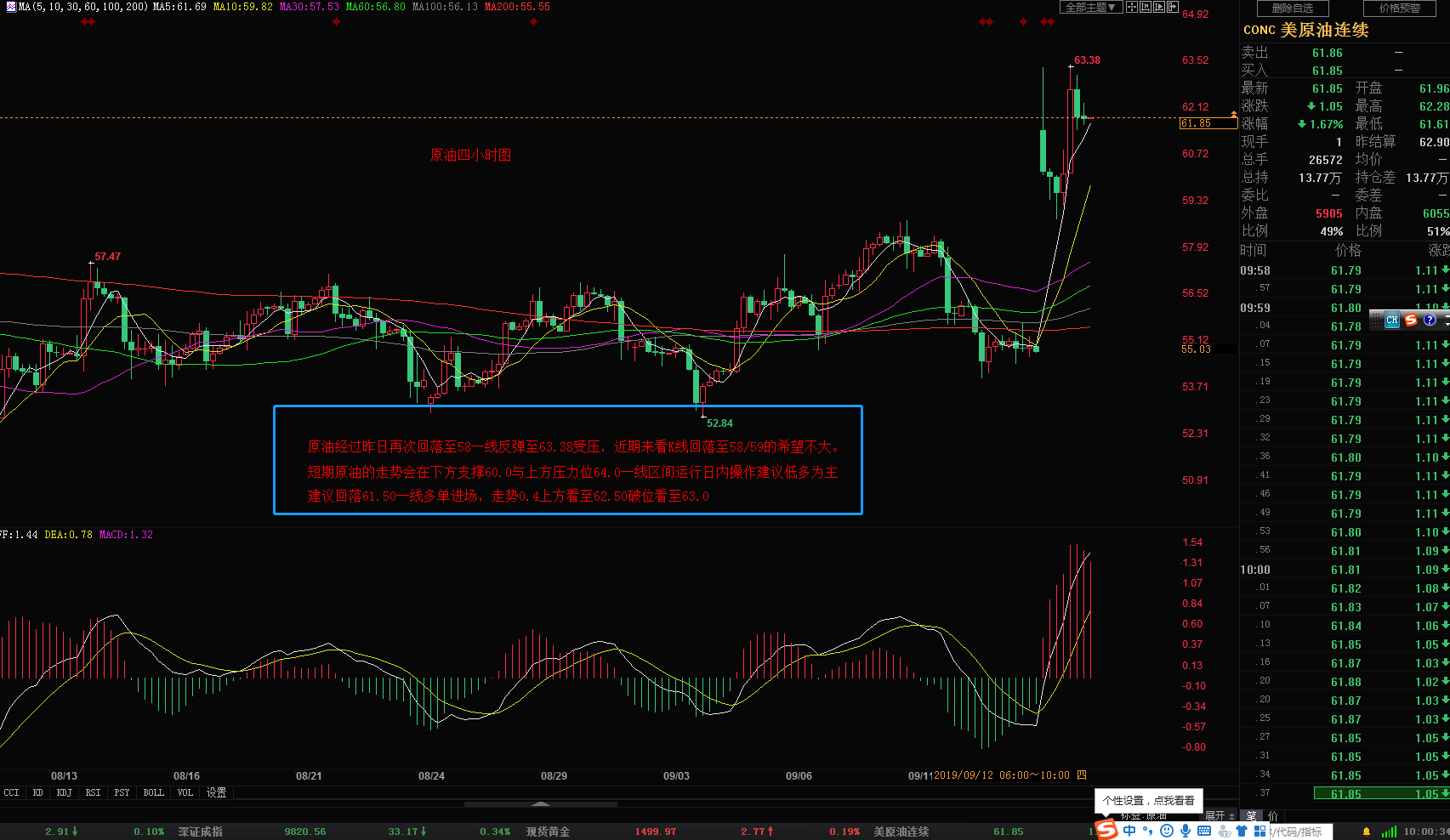Click the 价格预警 button
The height and width of the screenshot is (840, 1450).
1399,8
